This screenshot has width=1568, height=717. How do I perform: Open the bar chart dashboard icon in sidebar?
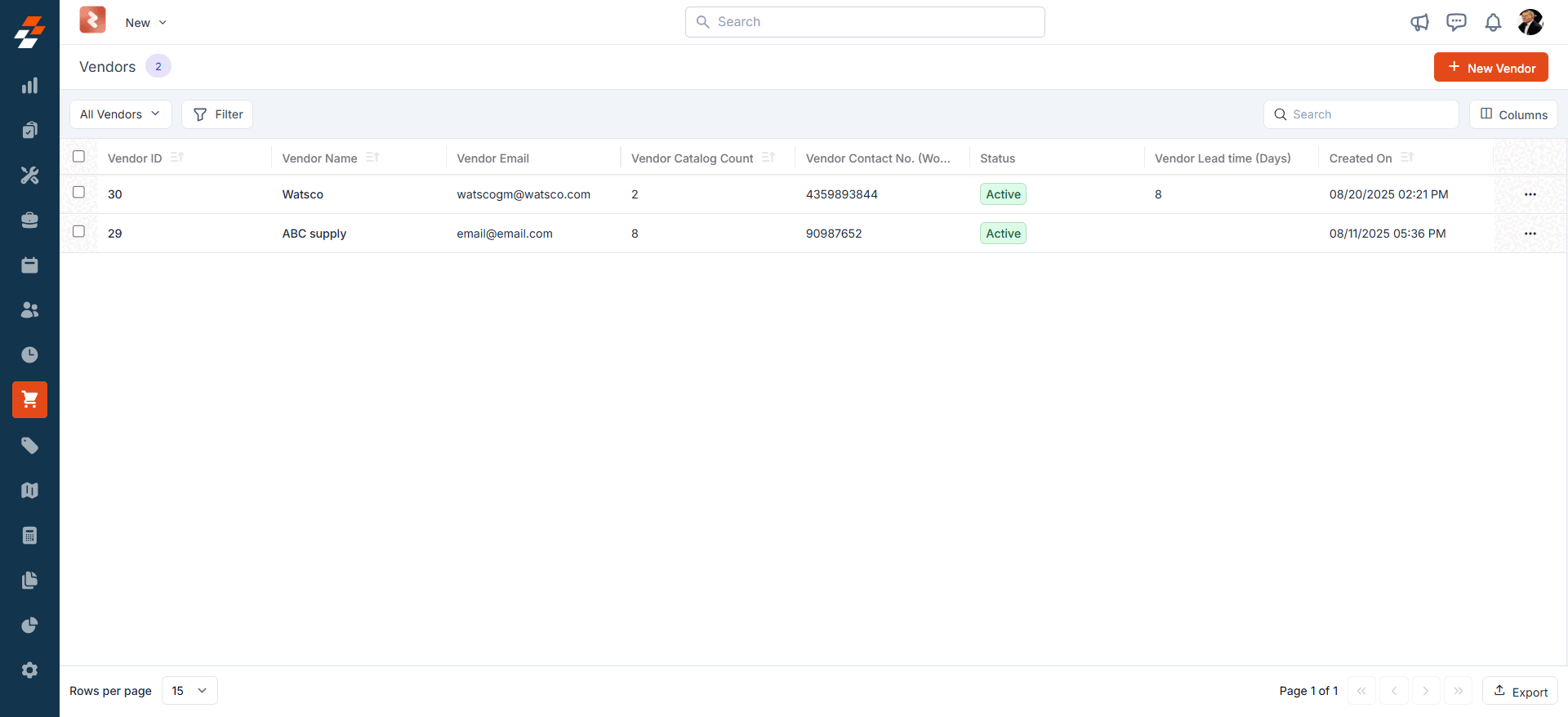(29, 86)
